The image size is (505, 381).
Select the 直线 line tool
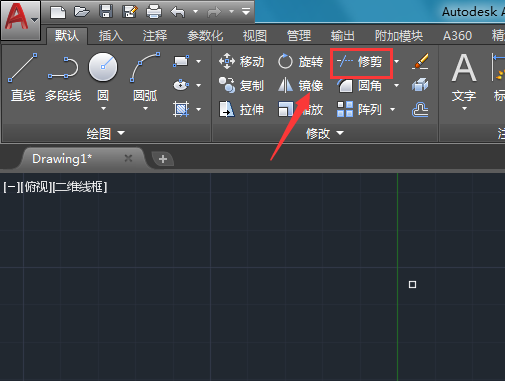click(x=23, y=77)
